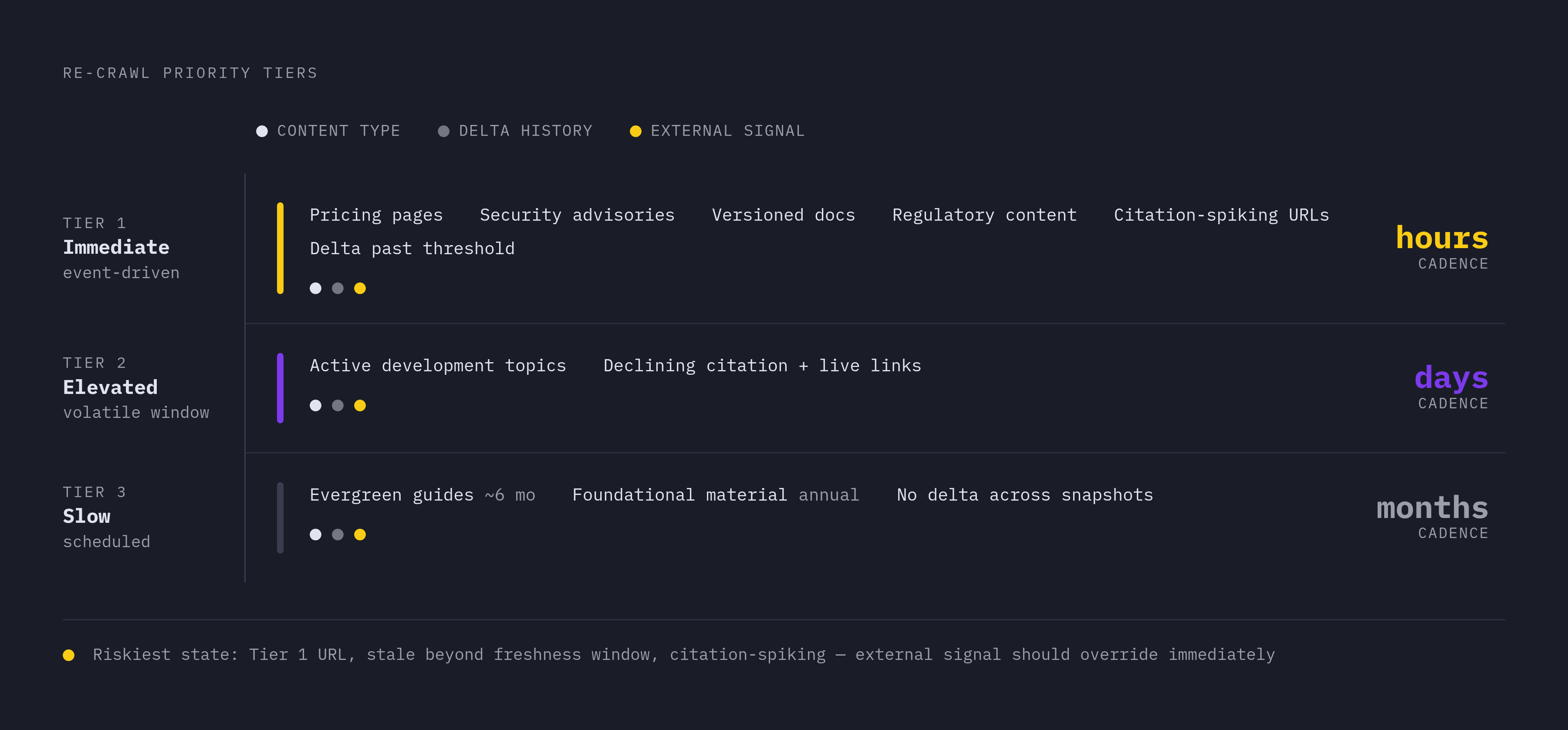The height and width of the screenshot is (730, 1568).
Task: Click the Foundational material annual item
Action: pyautogui.click(x=716, y=495)
